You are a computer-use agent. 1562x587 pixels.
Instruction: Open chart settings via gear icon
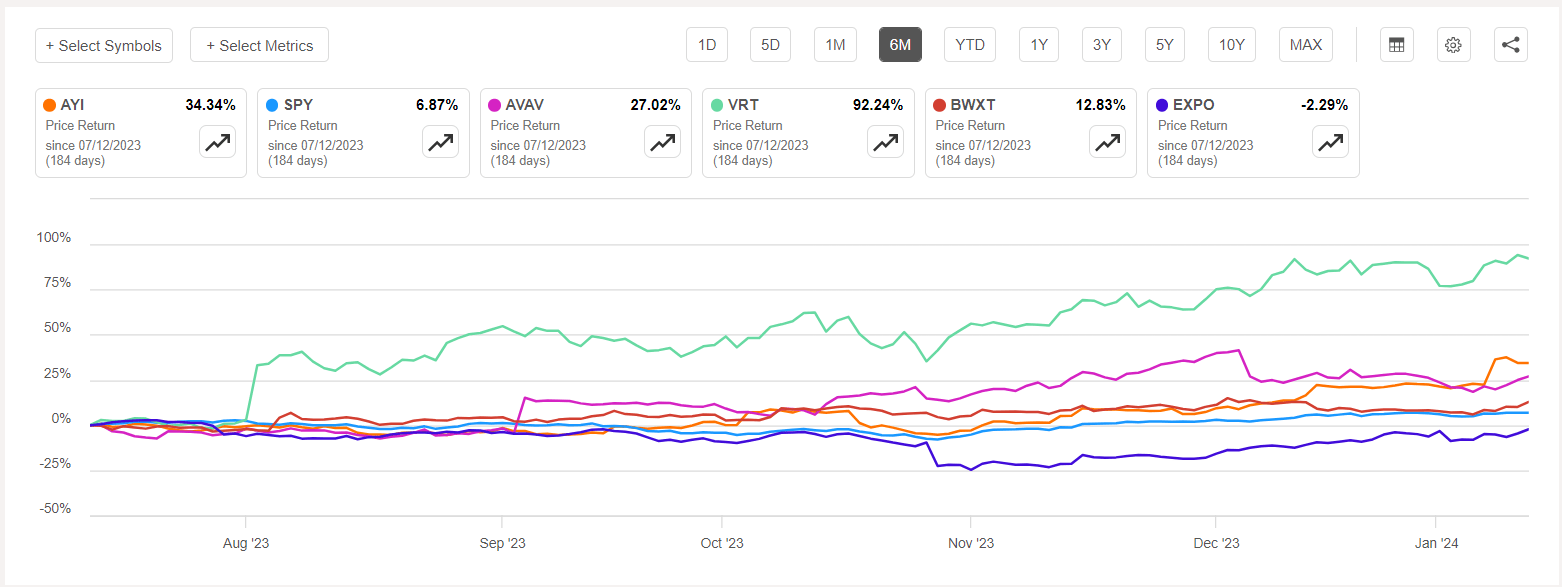1453,44
